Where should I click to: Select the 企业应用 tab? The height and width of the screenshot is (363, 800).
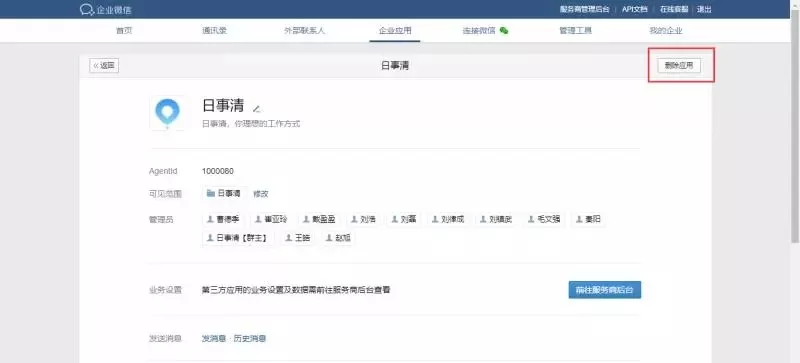(395, 30)
